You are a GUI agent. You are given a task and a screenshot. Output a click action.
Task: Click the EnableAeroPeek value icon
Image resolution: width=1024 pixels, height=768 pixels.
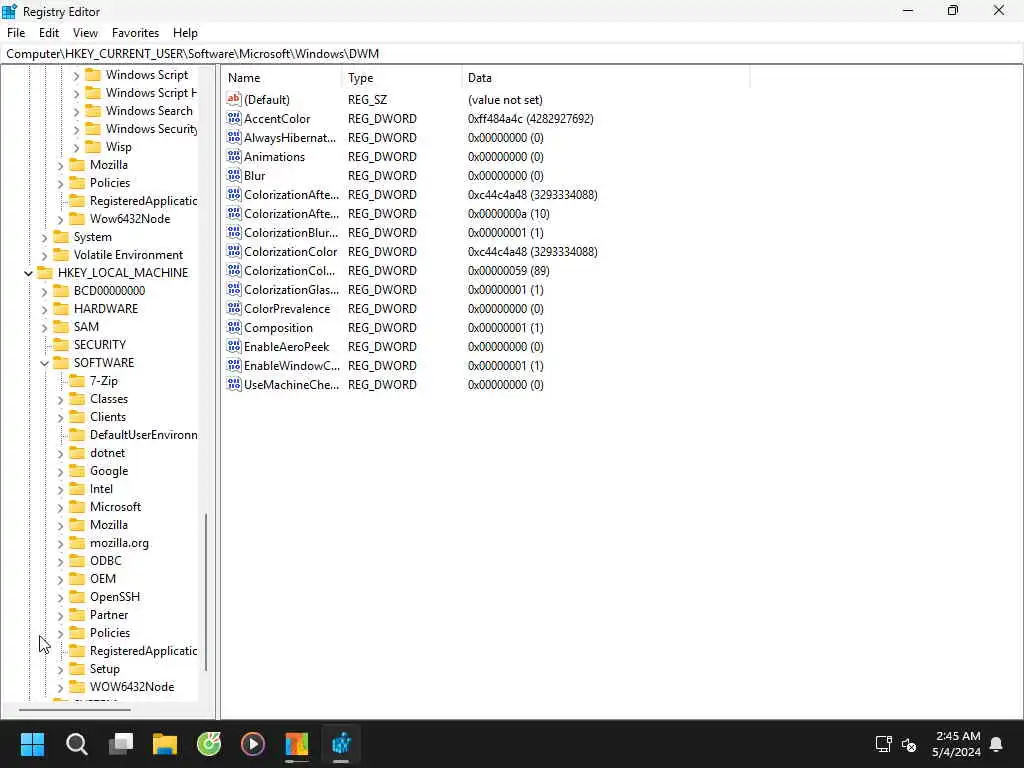(x=234, y=346)
